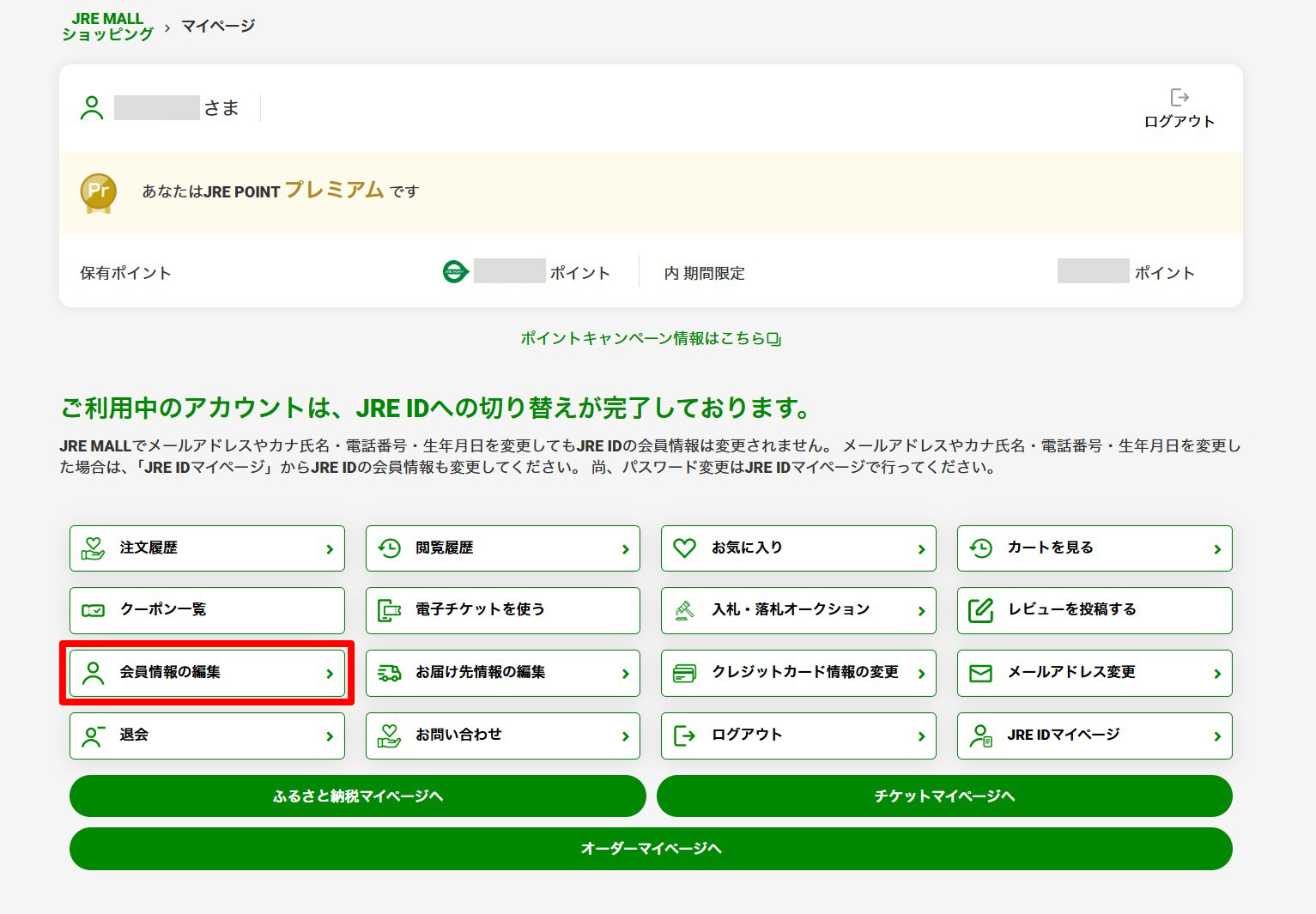Click the auction gavel icon
Screen dimensions: 1316x914
pos(684,610)
